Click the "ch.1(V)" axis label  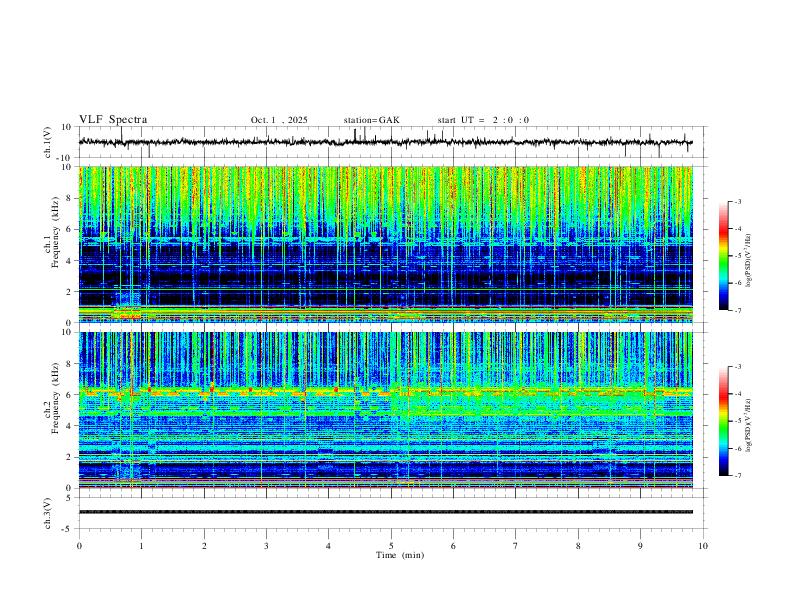tap(48, 142)
